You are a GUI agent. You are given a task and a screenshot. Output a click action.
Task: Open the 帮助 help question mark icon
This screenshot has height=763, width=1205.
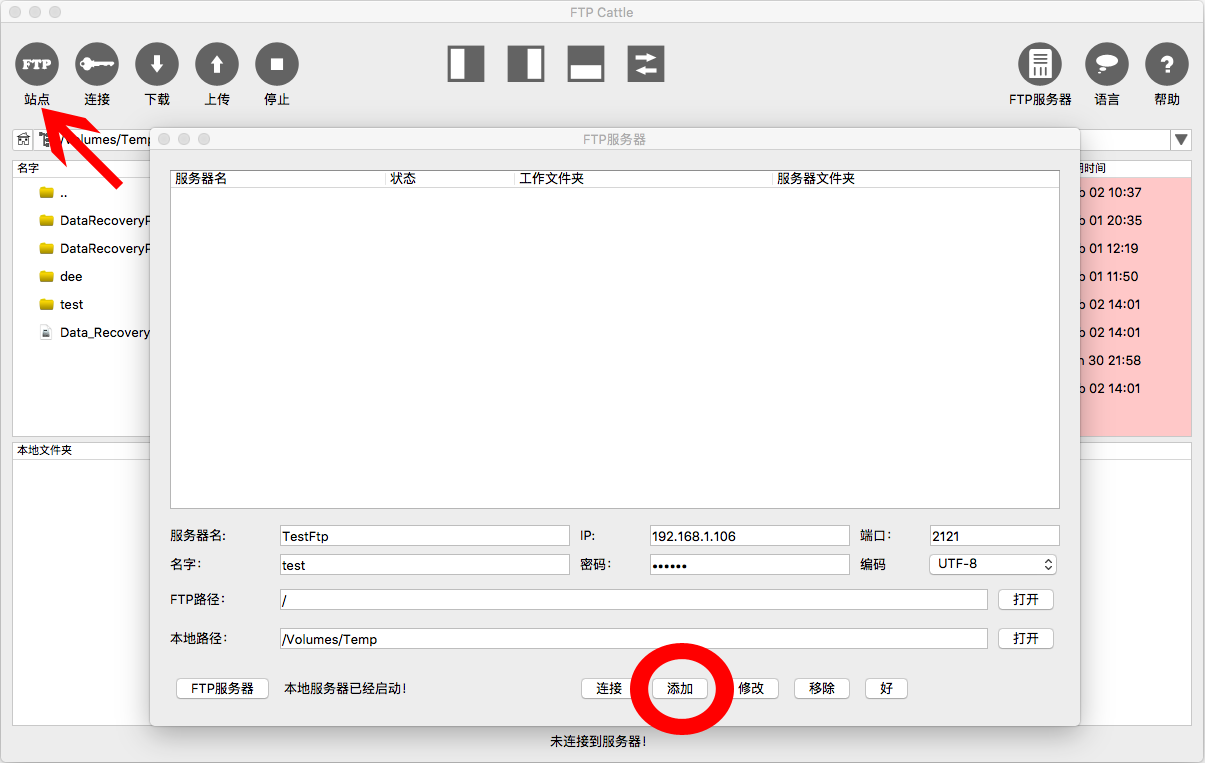pos(1167,64)
